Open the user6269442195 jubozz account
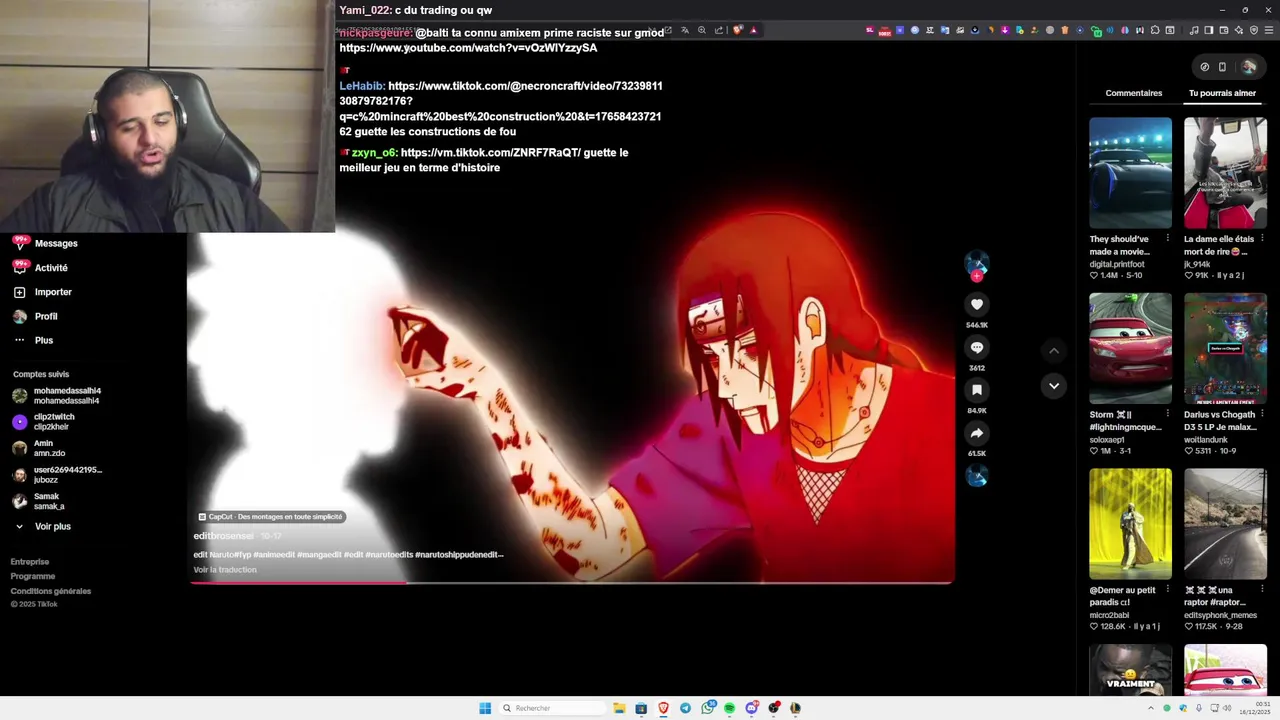The height and width of the screenshot is (720, 1280). pos(57,475)
